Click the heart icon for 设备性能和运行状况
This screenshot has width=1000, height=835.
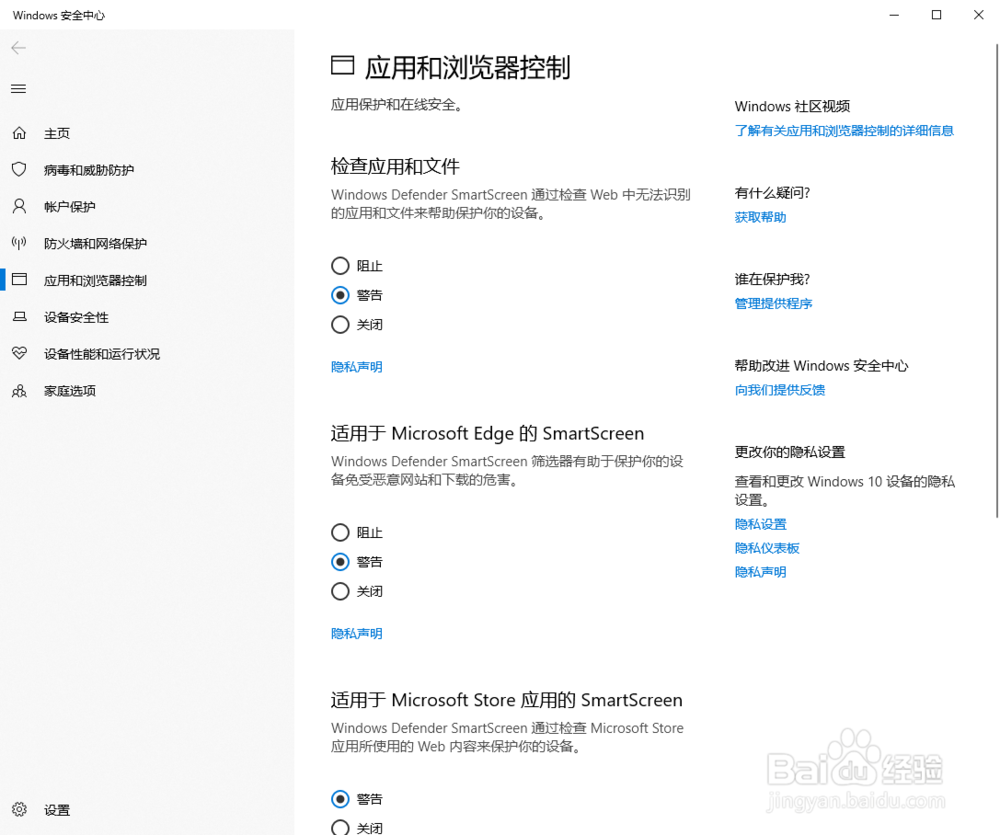click(20, 353)
